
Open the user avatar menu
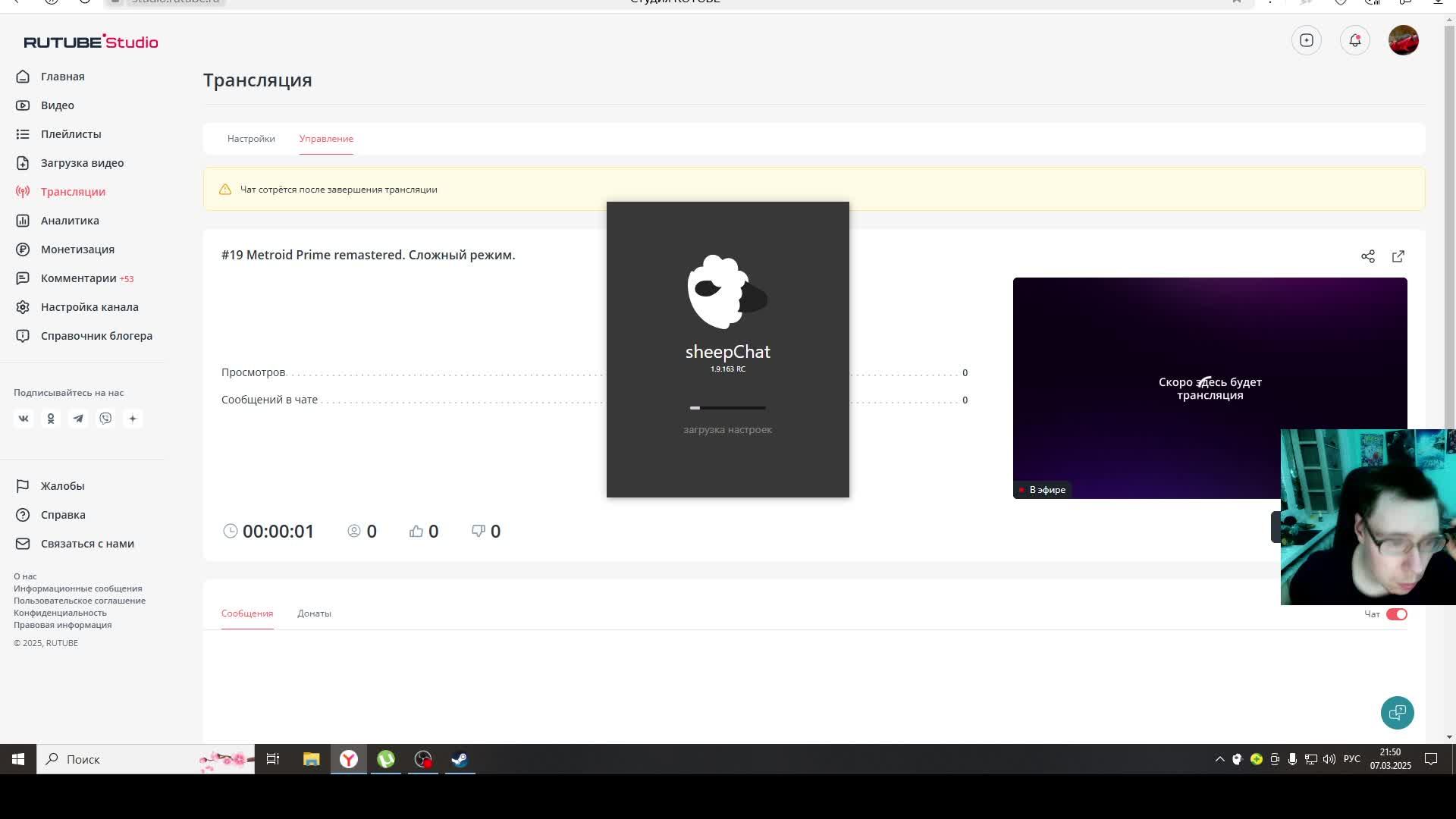pos(1403,40)
